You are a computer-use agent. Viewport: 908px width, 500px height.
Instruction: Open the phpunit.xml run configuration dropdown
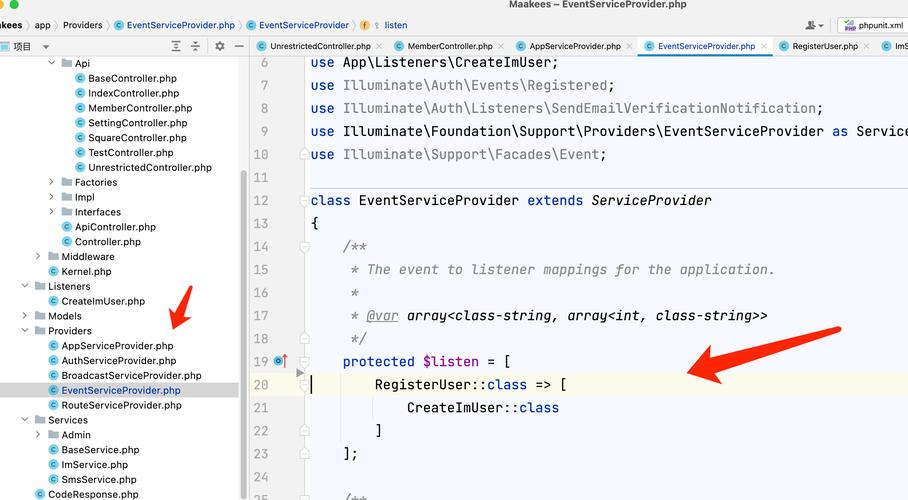[x=872, y=25]
